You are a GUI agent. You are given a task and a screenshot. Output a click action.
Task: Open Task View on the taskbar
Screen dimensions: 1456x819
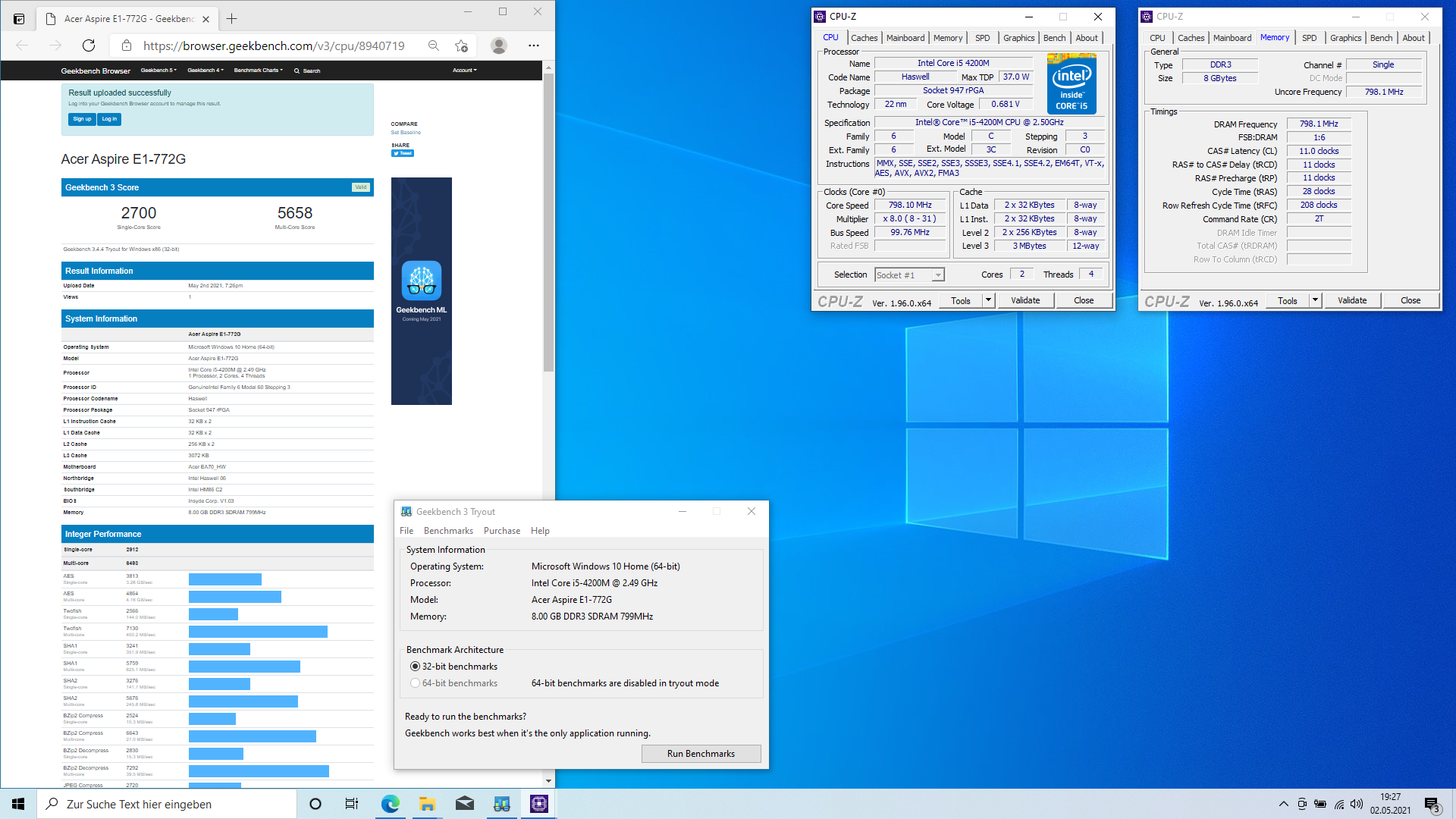[352, 804]
